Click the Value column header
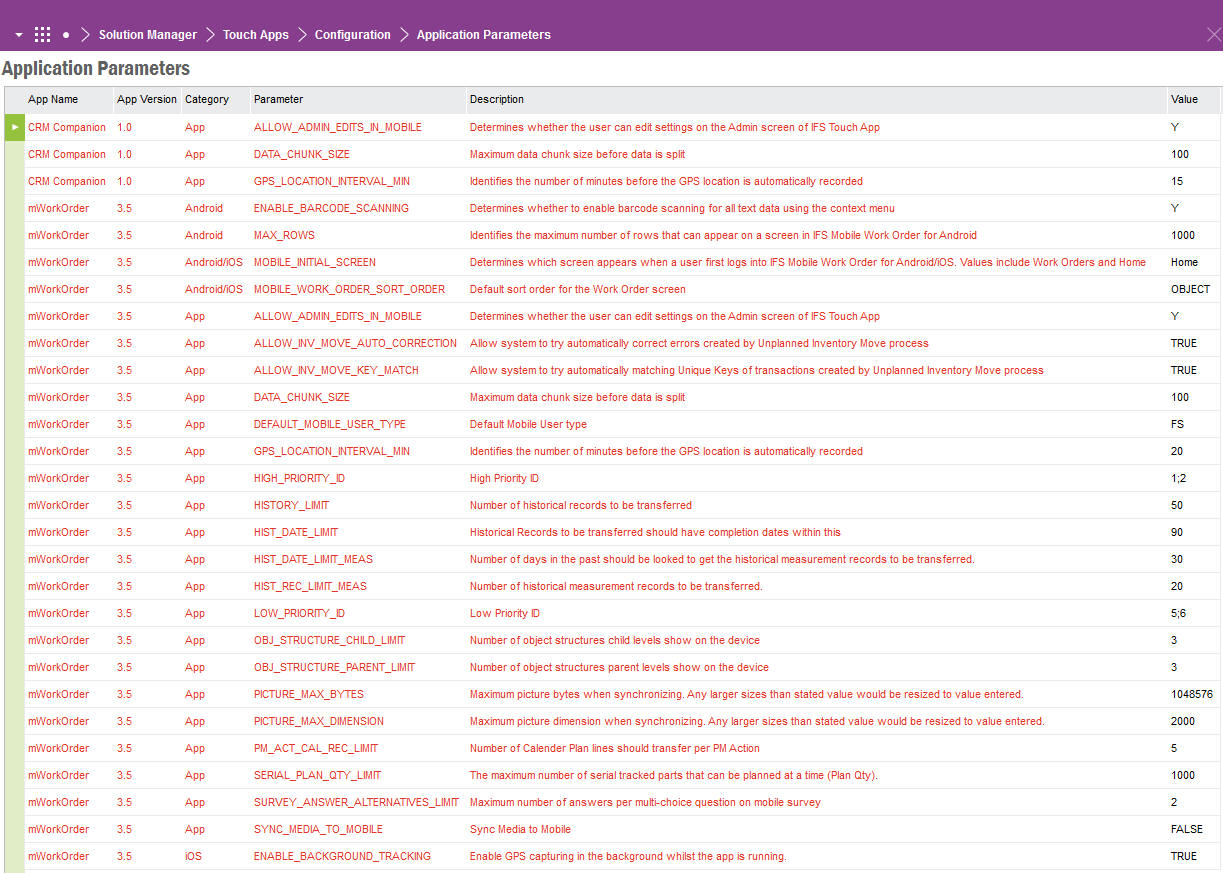The image size is (1223, 873). [1184, 100]
